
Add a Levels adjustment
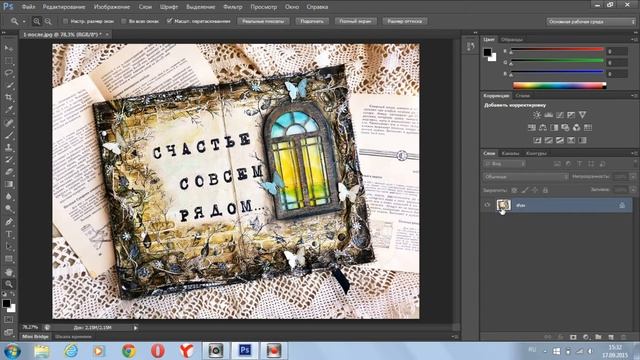(549, 115)
